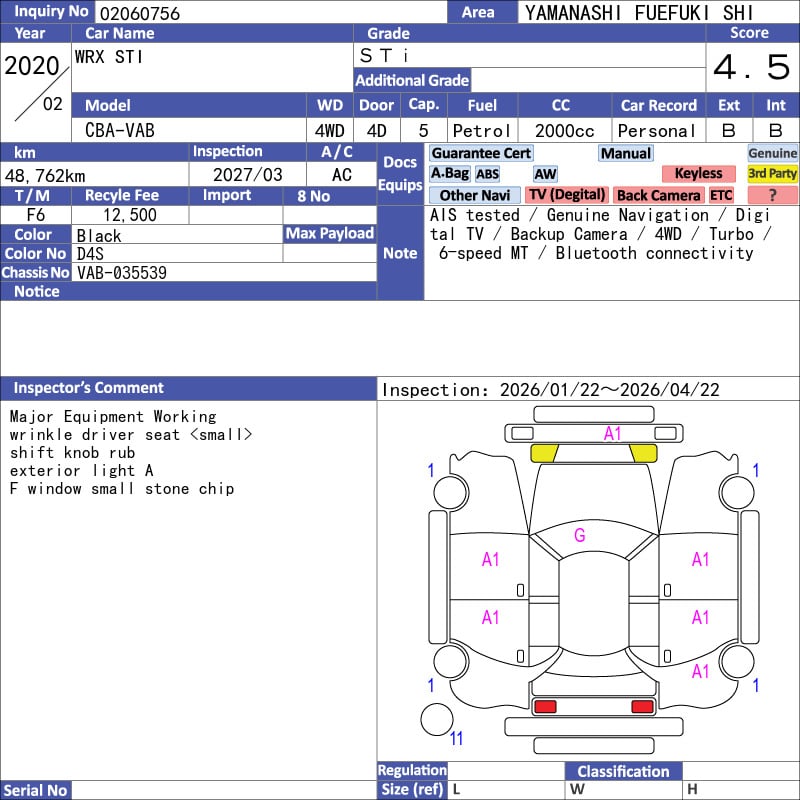Select the G mark on the windshield
800x800 pixels.
(579, 536)
